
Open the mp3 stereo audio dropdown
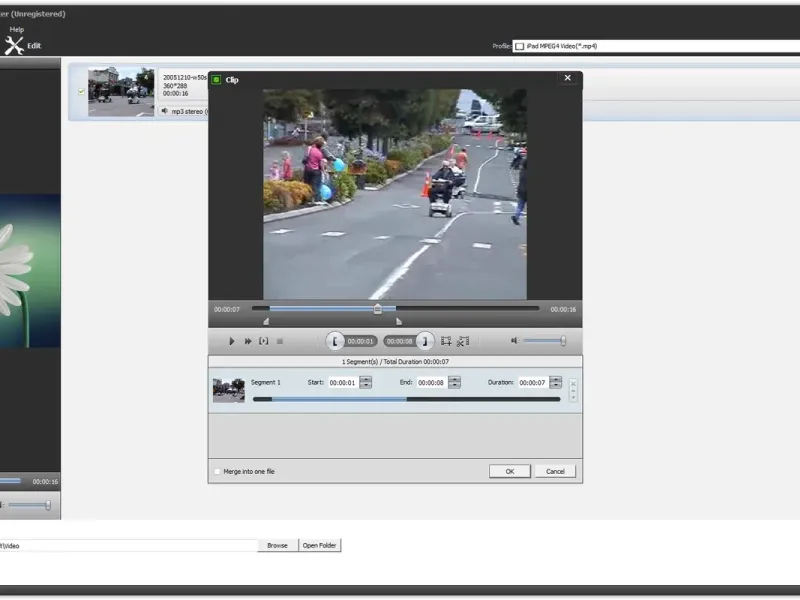(184, 111)
